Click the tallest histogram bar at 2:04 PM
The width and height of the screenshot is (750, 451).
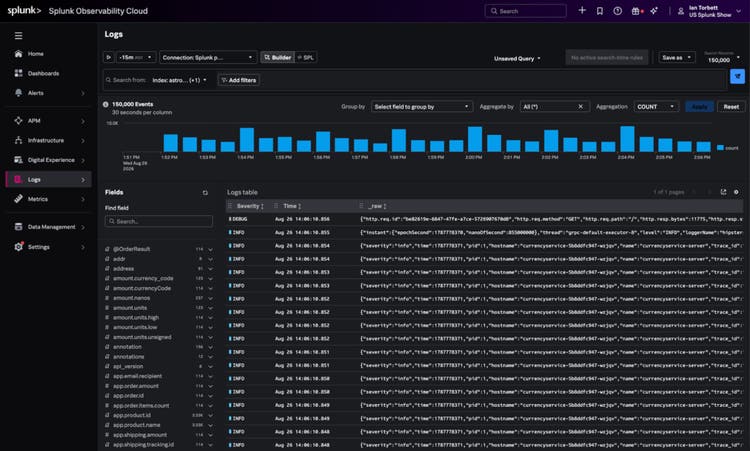(x=627, y=139)
